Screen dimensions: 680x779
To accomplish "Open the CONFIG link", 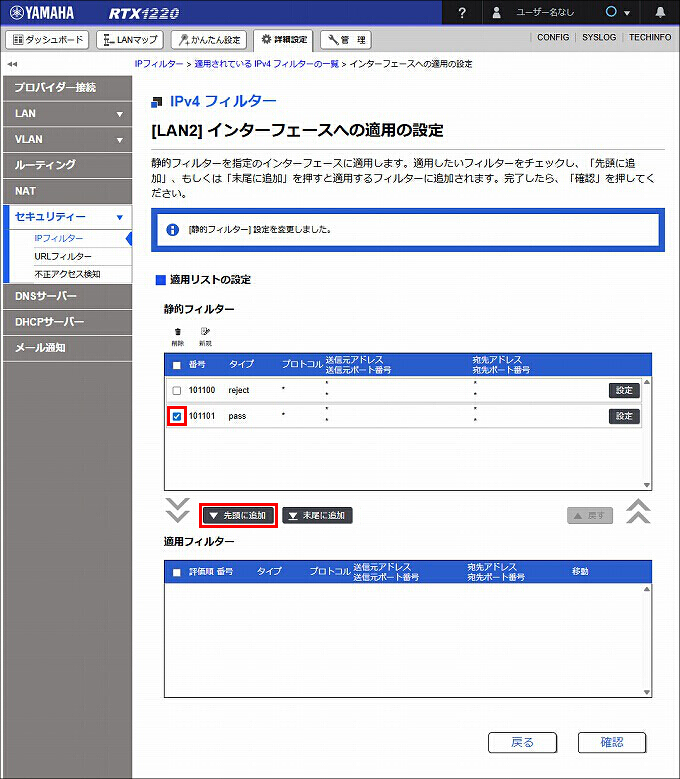I will tap(553, 37).
